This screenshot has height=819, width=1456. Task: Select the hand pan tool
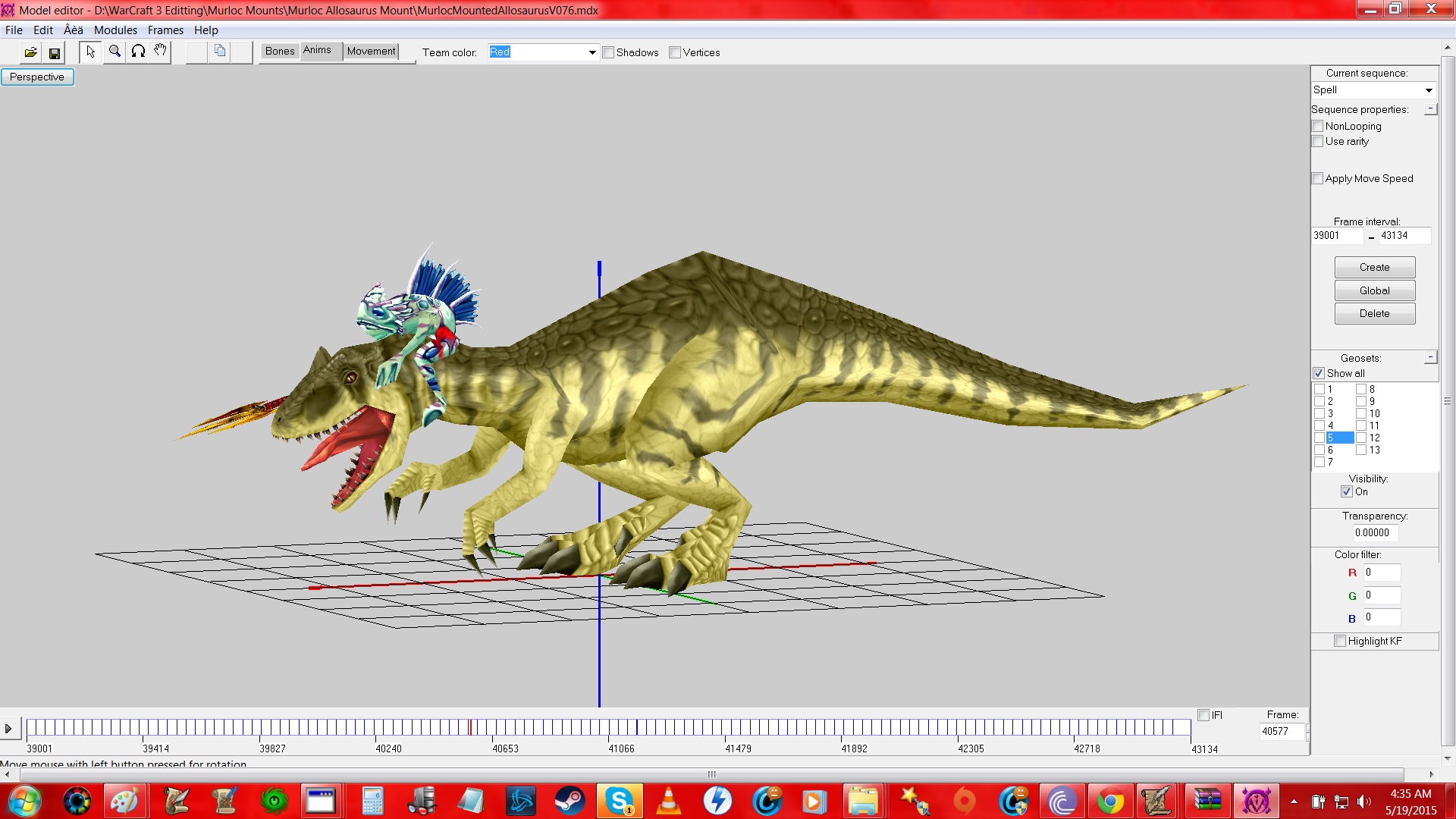click(x=160, y=52)
